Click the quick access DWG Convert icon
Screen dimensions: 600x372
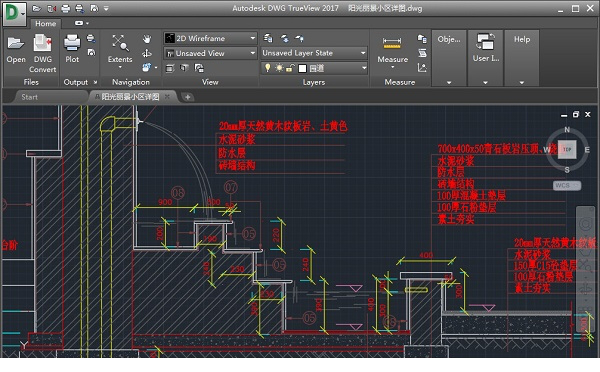(51, 8)
